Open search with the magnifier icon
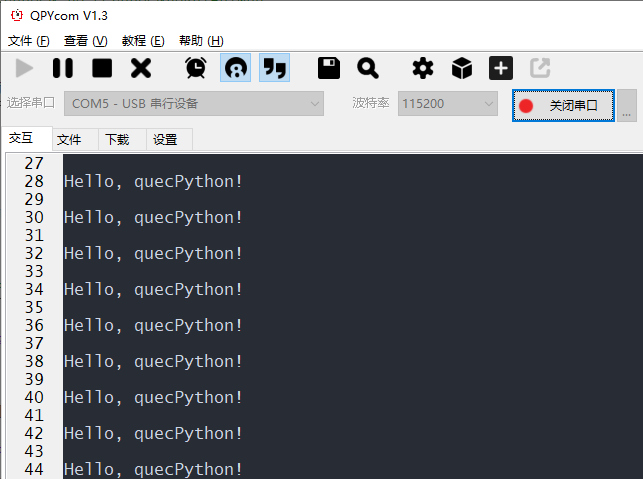 367,68
